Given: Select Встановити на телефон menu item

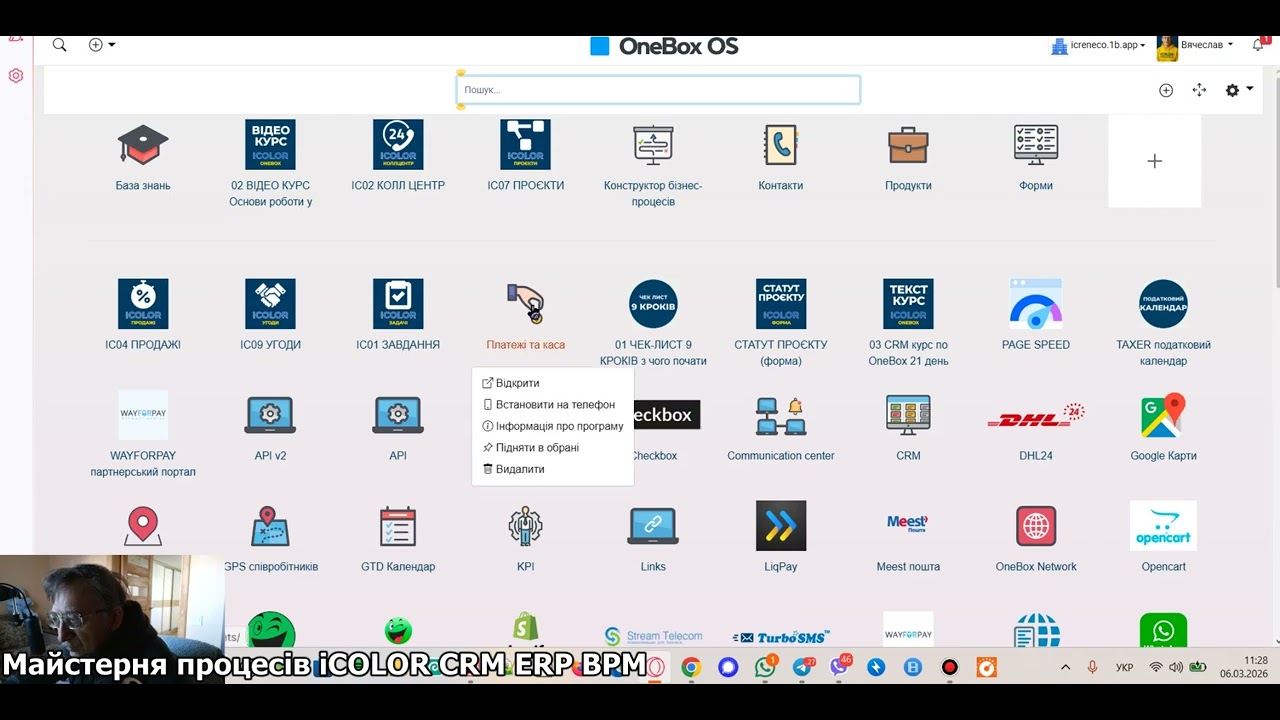Looking at the screenshot, I should pos(553,405).
